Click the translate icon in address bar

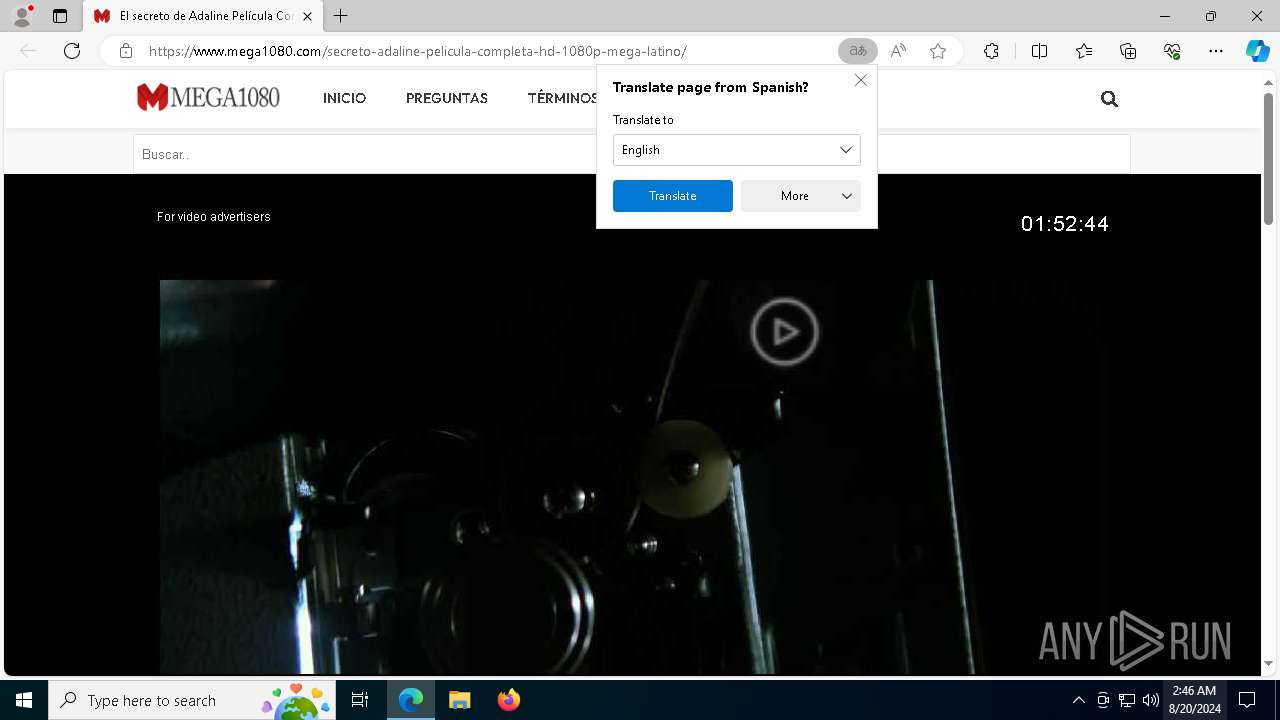(857, 51)
